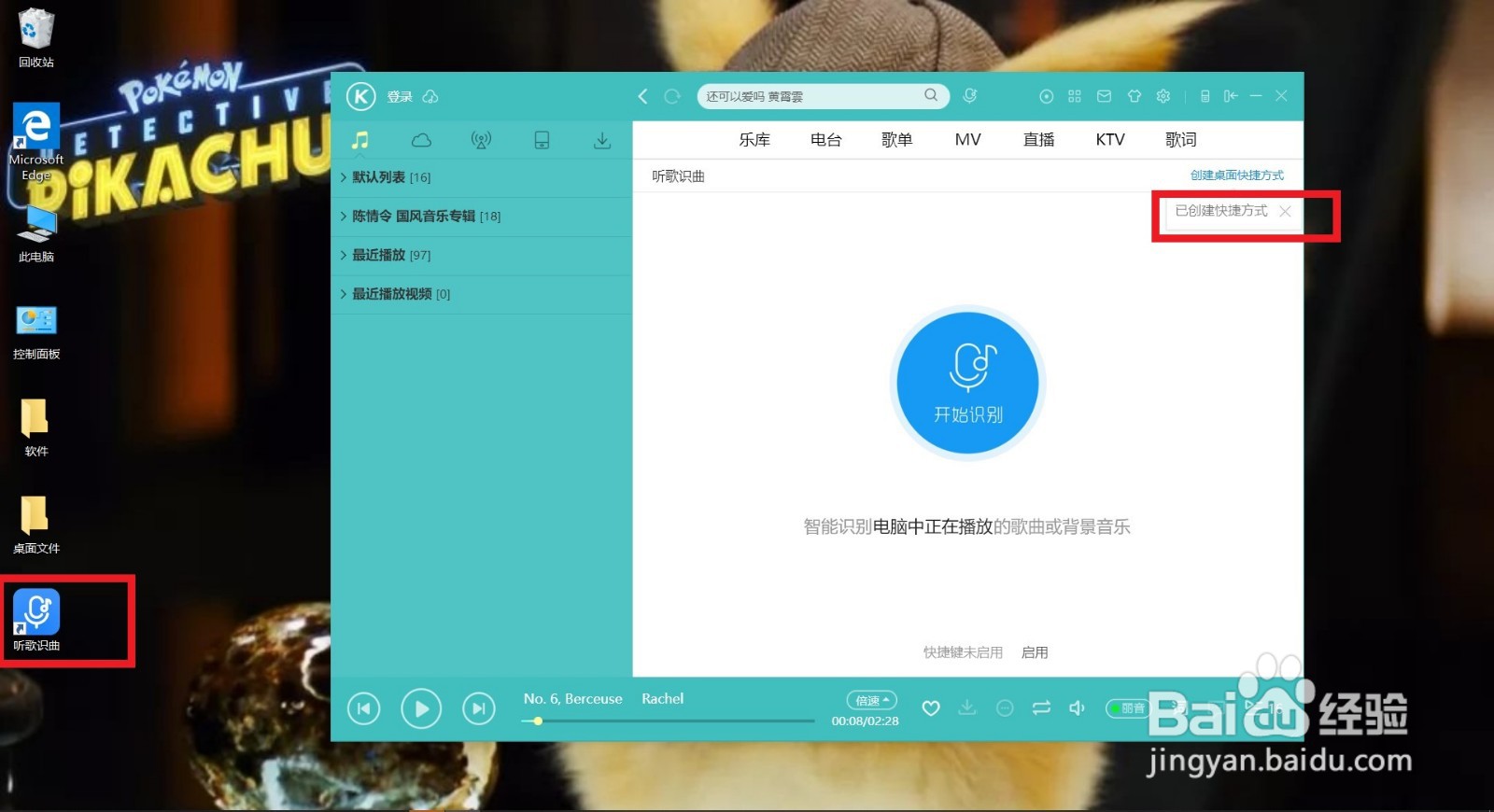Click the Kugou K logo icon

tap(360, 96)
